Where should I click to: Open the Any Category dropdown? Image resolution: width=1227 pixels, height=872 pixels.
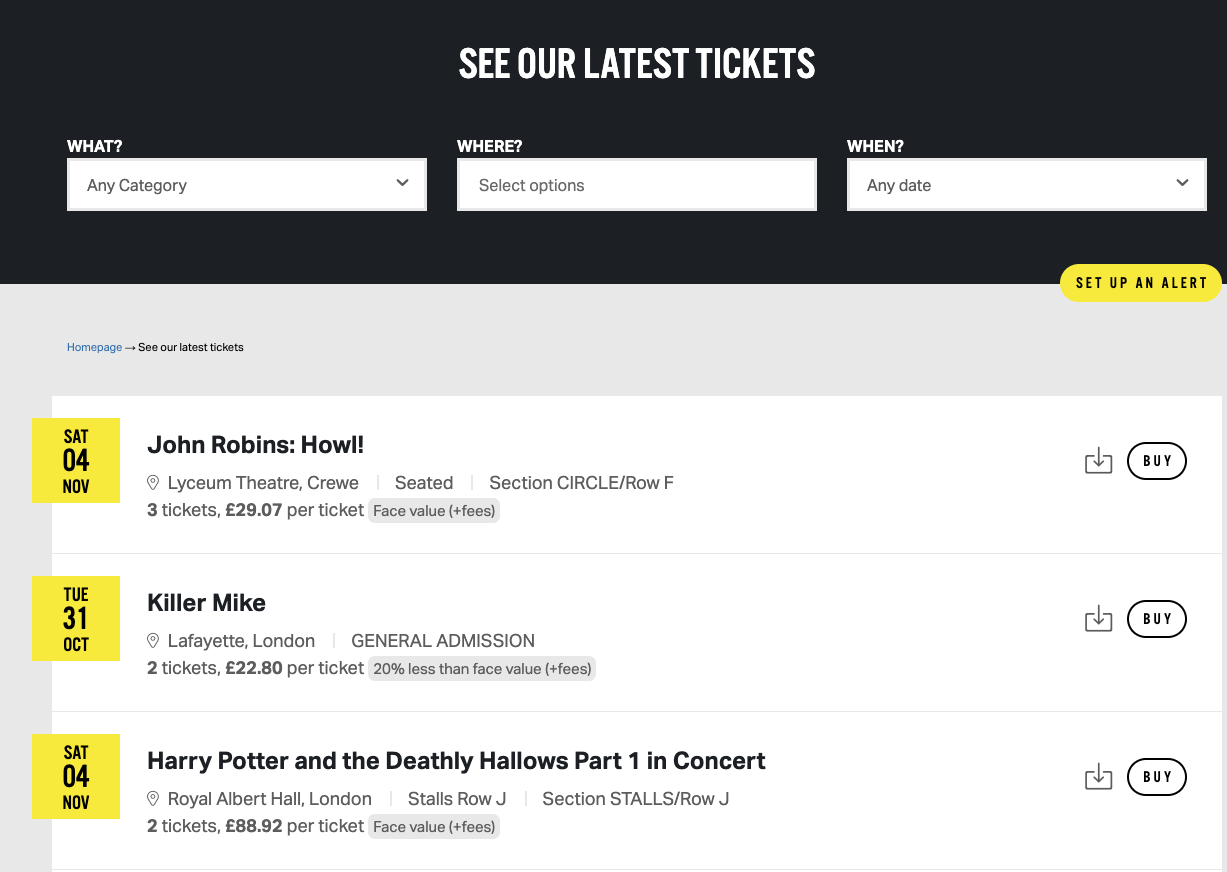[247, 185]
